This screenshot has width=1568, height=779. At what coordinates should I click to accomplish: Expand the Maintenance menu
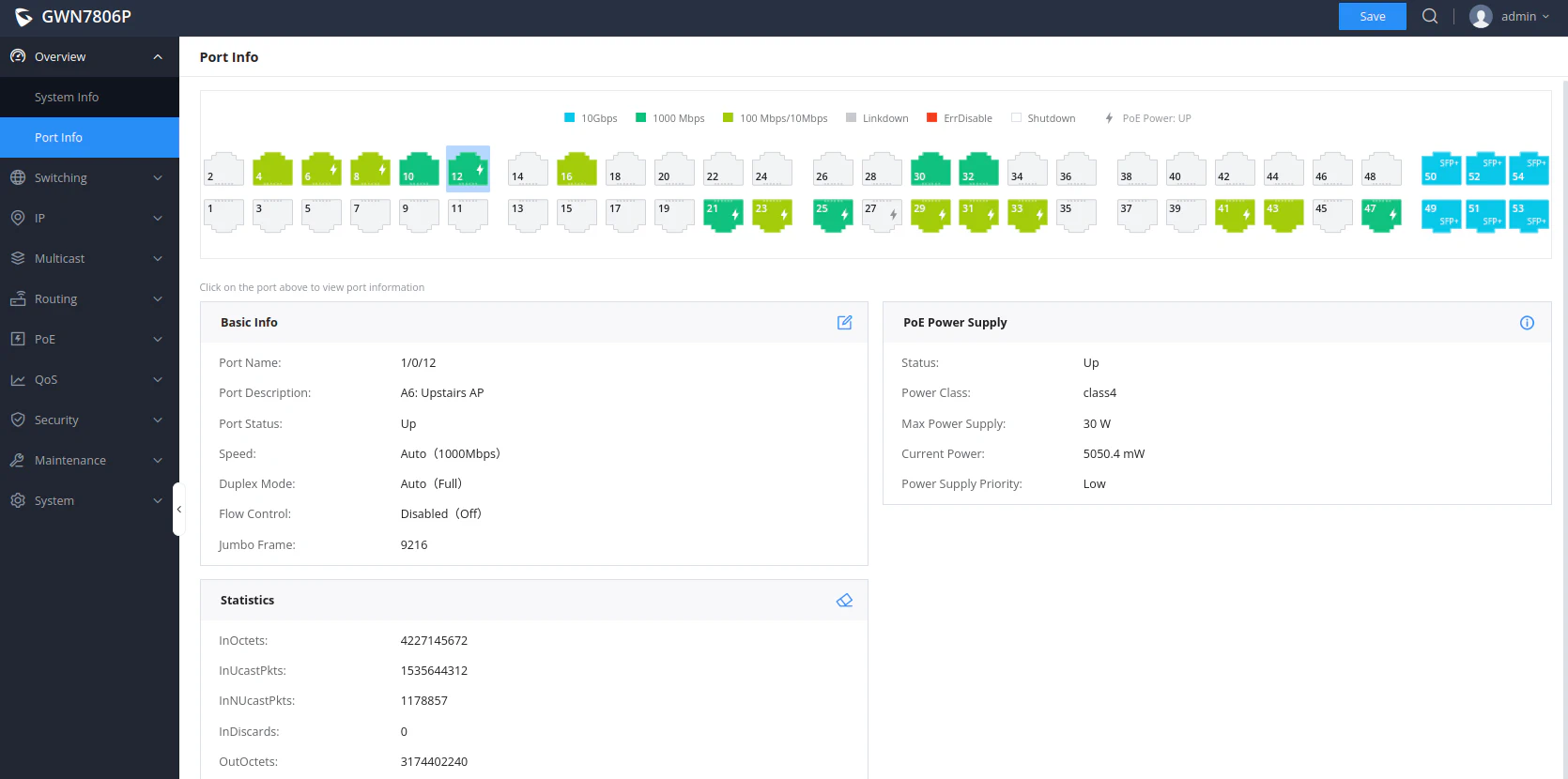click(x=89, y=460)
